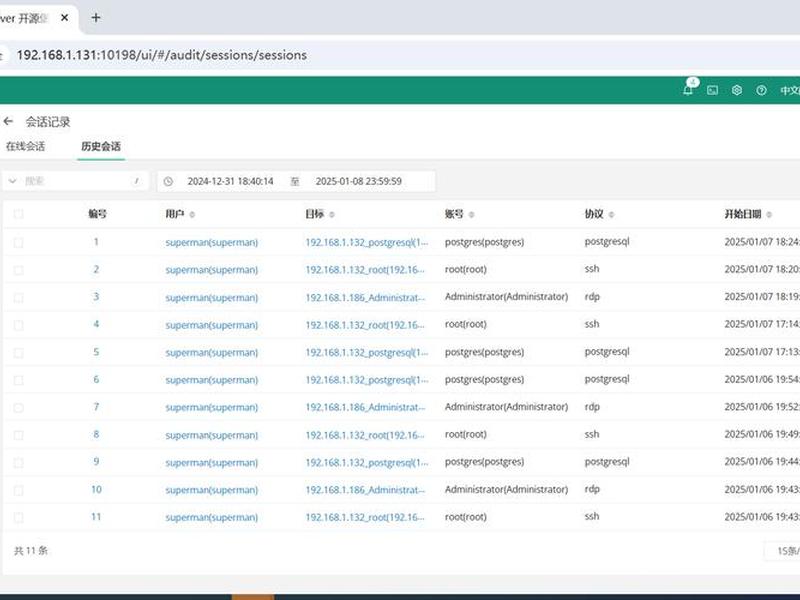This screenshot has height=600, width=800.
Task: Check the checkbox for session row 1
Action: (19, 243)
